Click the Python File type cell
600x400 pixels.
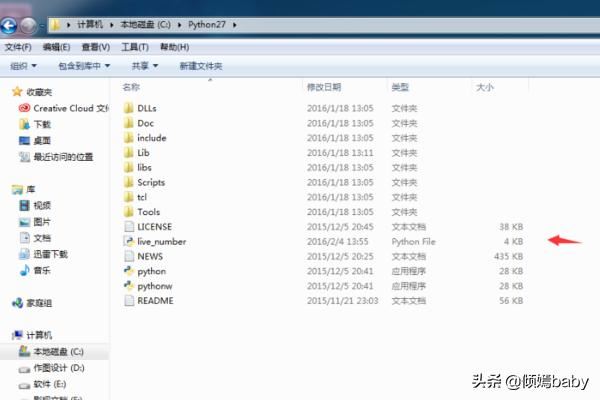tap(413, 242)
